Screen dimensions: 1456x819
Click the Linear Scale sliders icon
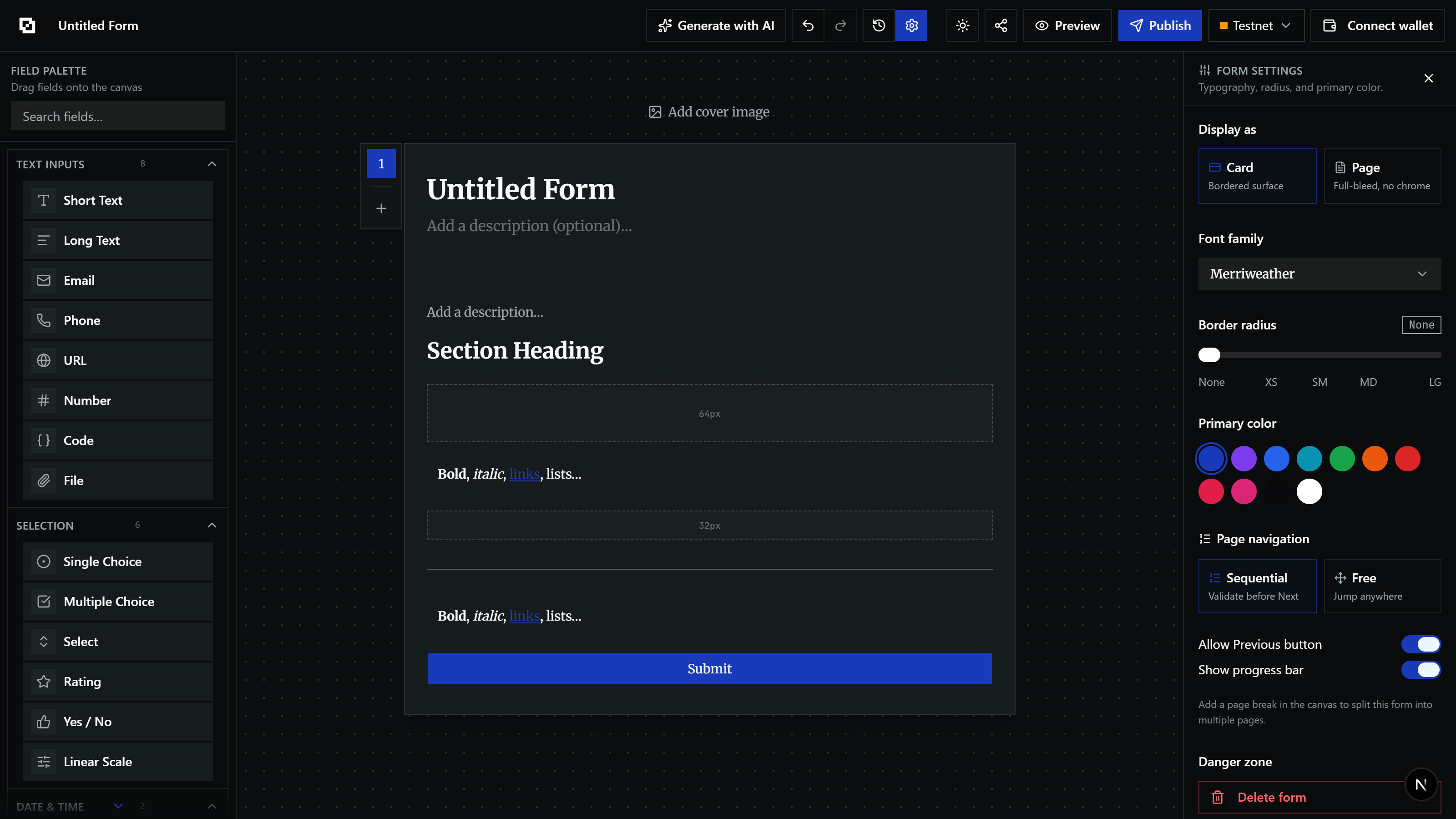click(44, 762)
